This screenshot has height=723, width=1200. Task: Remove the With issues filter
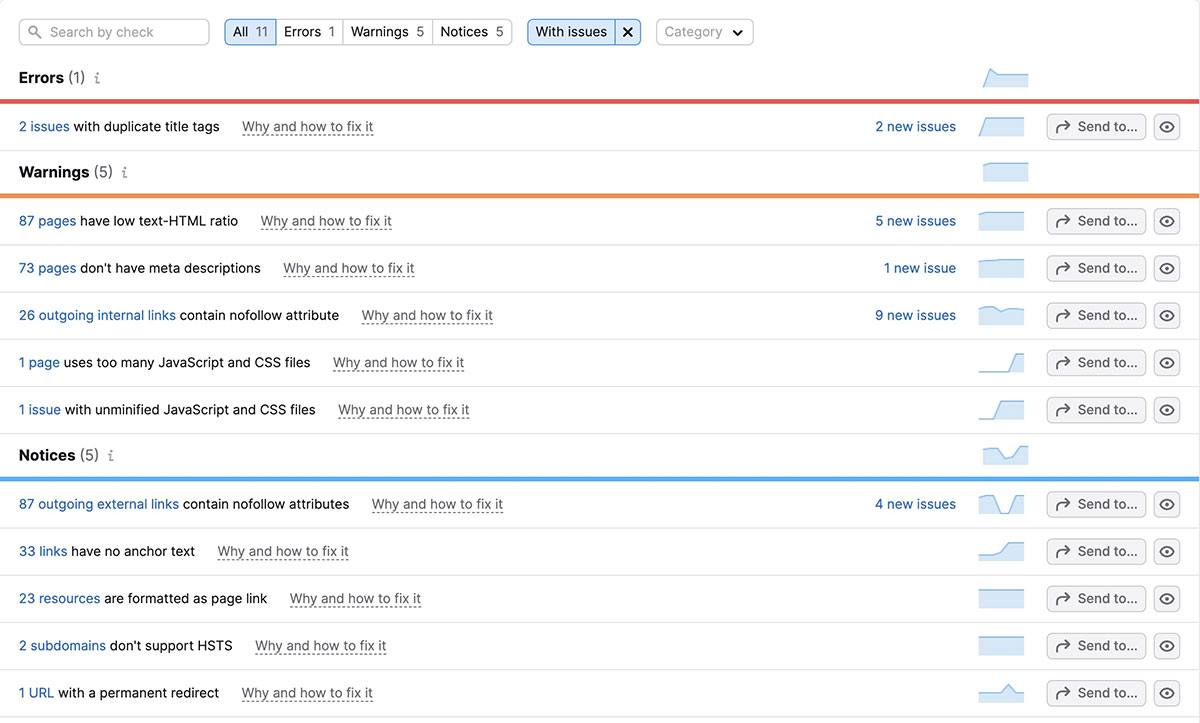(627, 32)
